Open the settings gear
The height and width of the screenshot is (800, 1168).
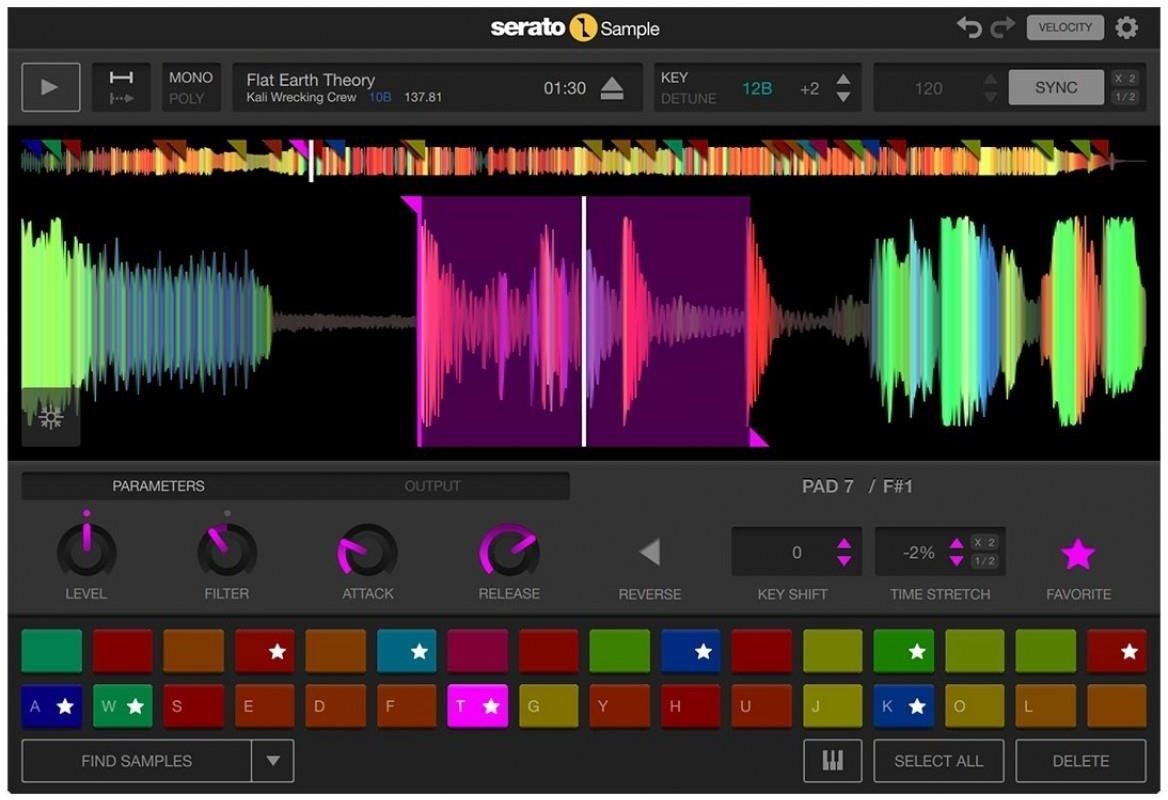1127,28
